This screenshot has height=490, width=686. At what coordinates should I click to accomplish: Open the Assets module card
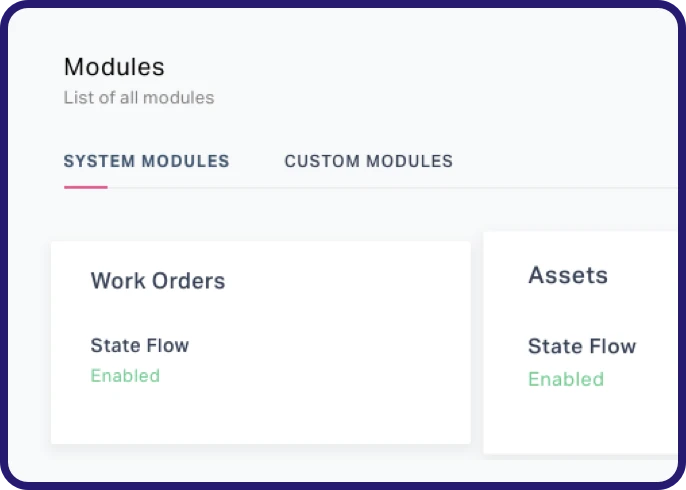click(580, 342)
